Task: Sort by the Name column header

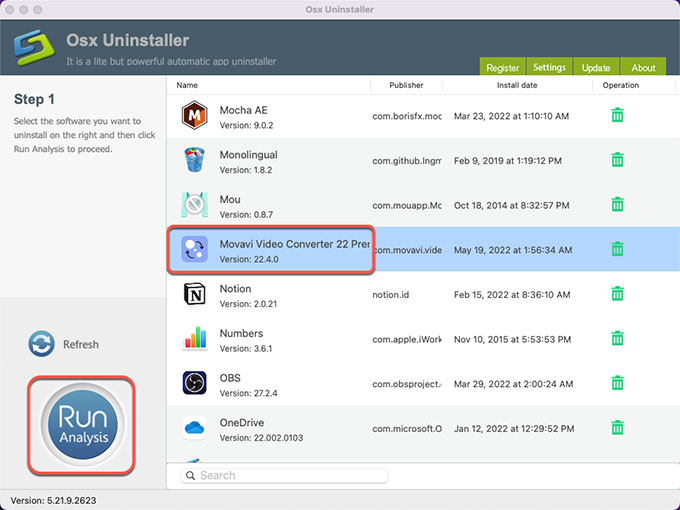Action: (187, 85)
